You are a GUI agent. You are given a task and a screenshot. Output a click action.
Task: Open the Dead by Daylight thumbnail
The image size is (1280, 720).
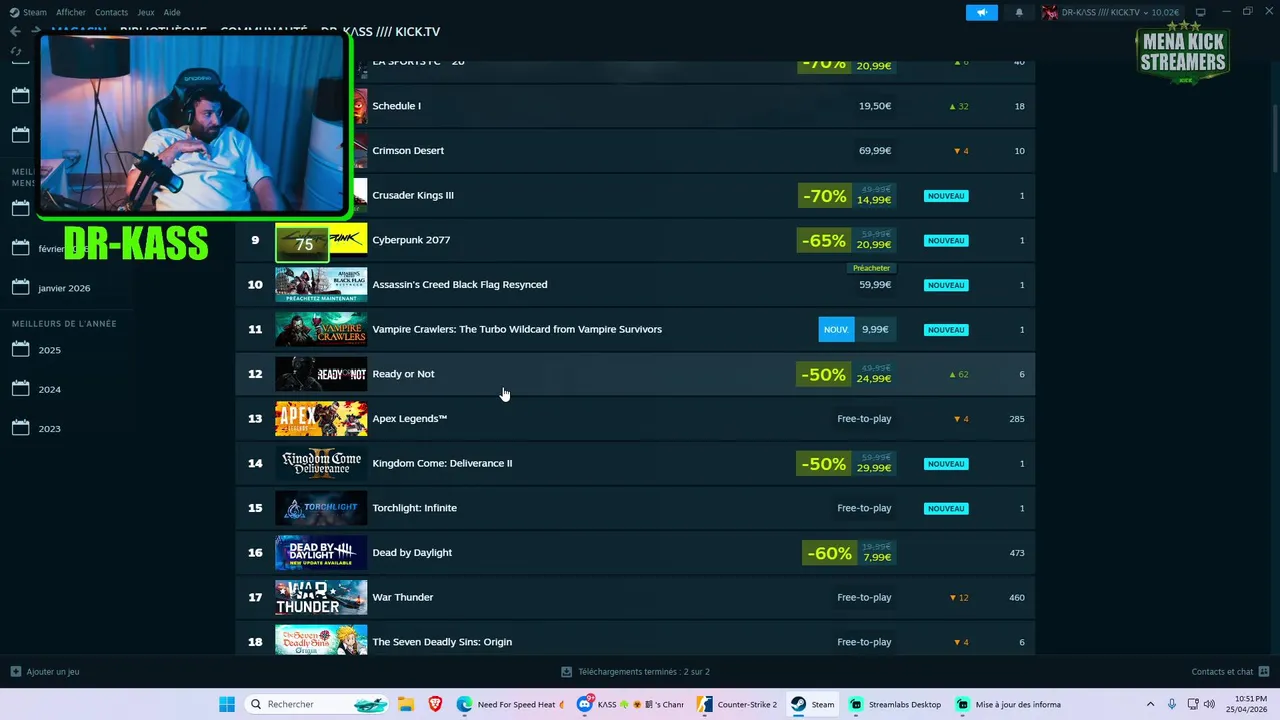pos(321,553)
